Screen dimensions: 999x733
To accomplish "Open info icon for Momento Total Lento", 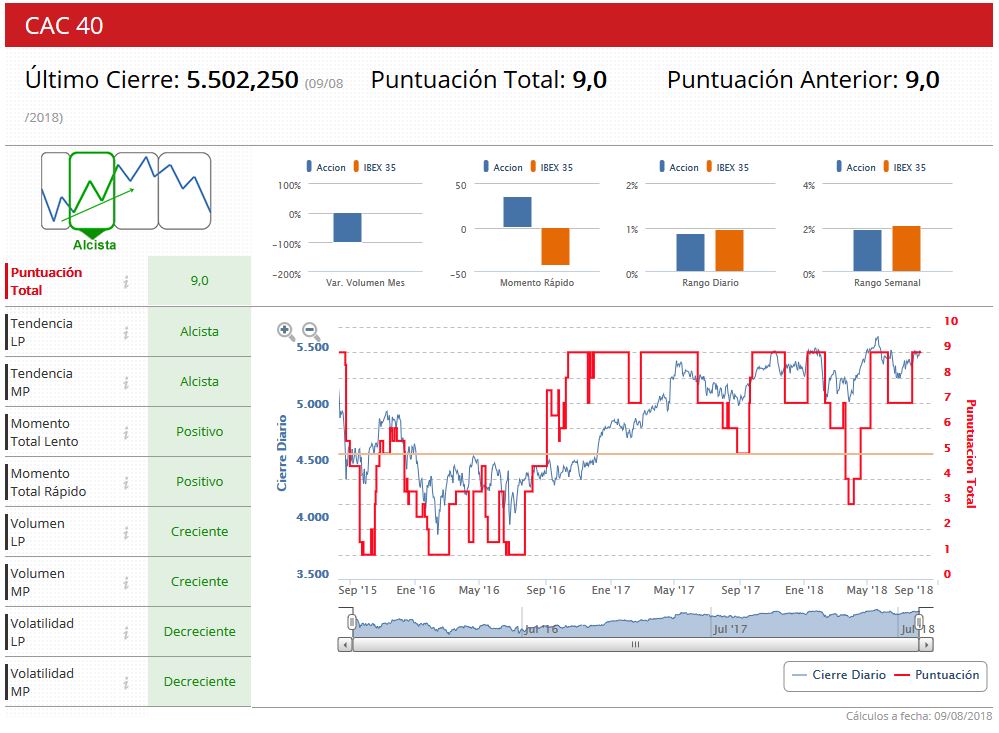I will coord(126,432).
